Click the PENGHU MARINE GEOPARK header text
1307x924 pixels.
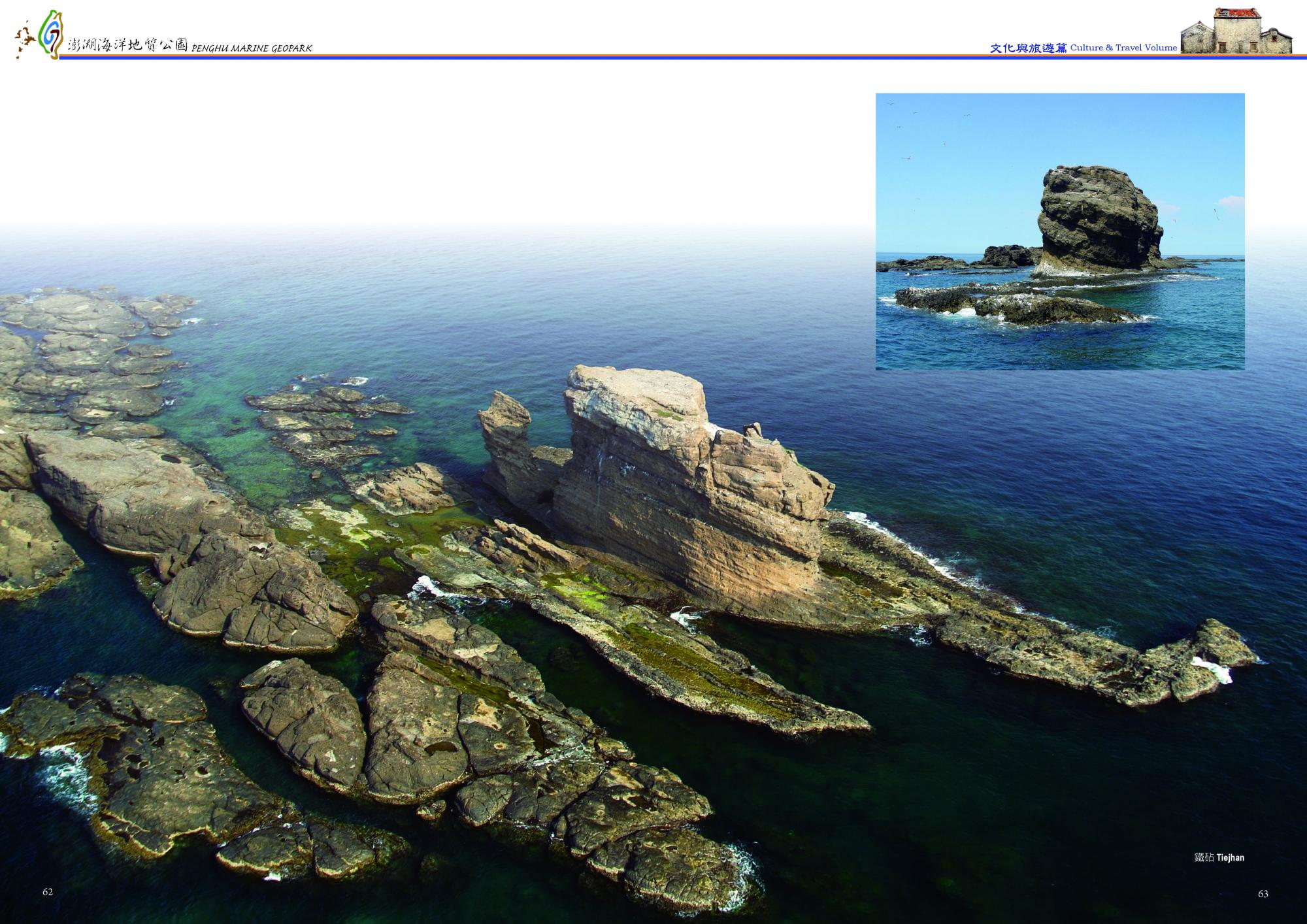[x=252, y=48]
